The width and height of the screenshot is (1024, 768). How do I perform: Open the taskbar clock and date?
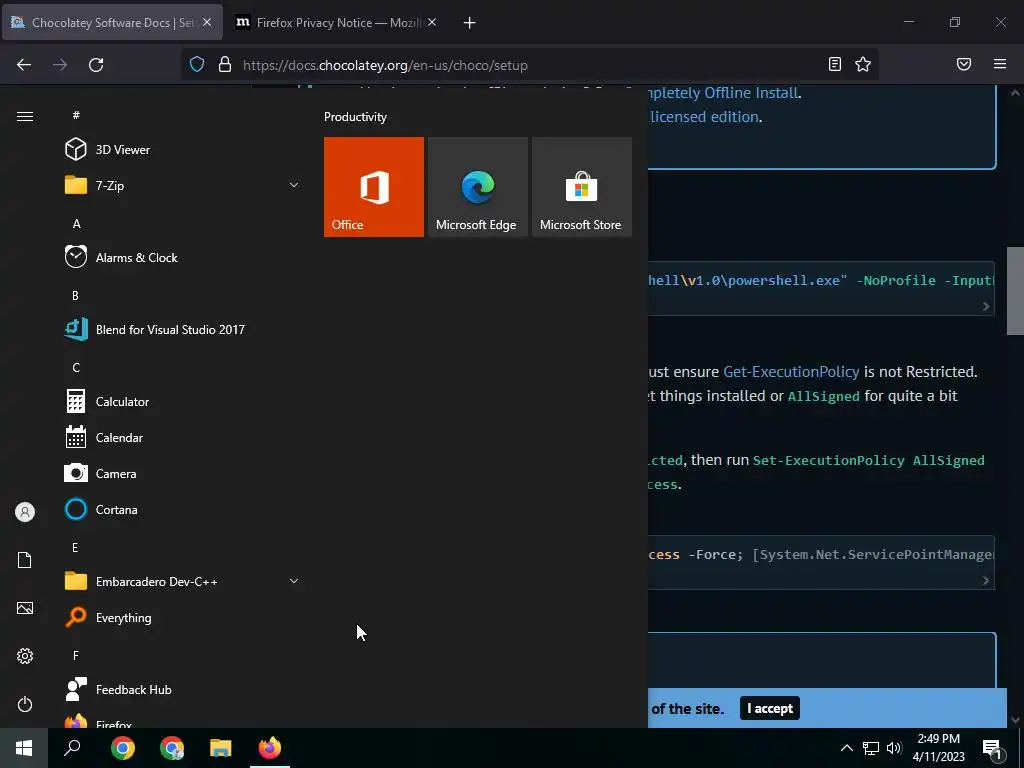[x=938, y=748]
